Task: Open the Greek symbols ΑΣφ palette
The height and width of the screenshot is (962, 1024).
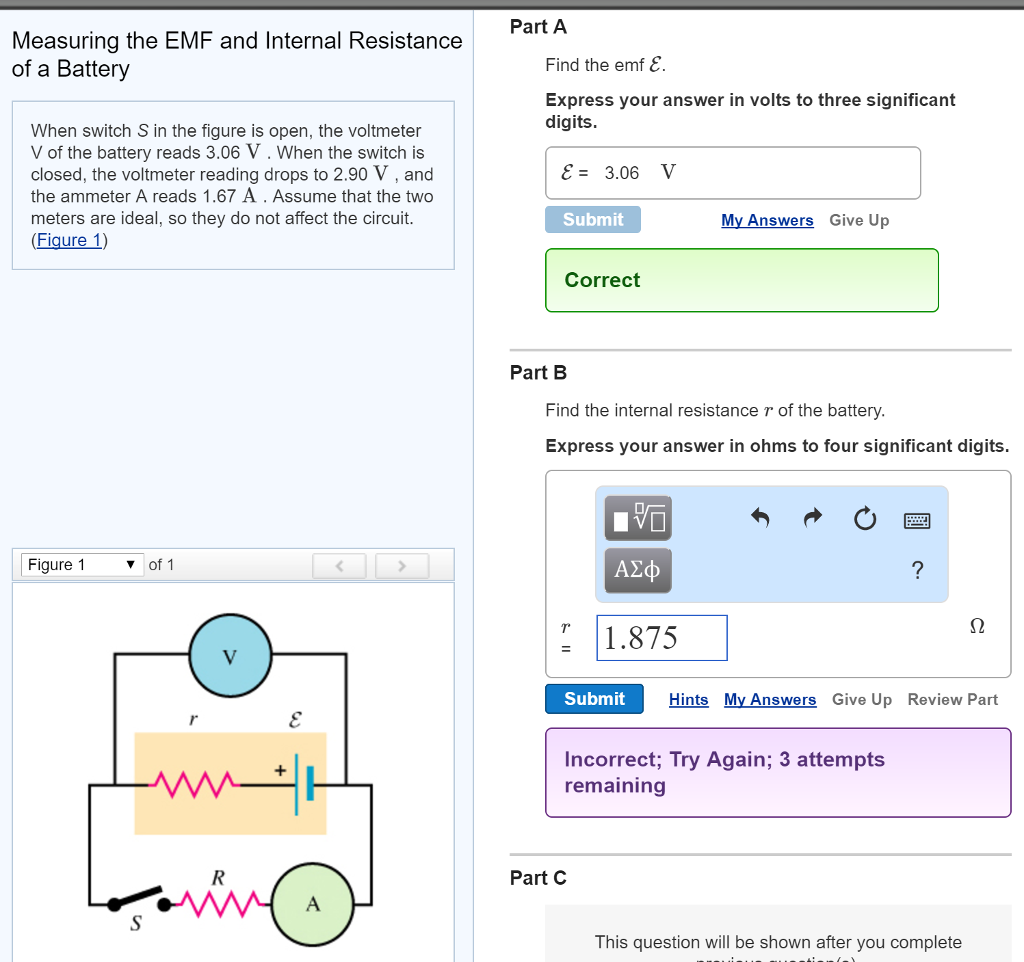Action: (637, 570)
